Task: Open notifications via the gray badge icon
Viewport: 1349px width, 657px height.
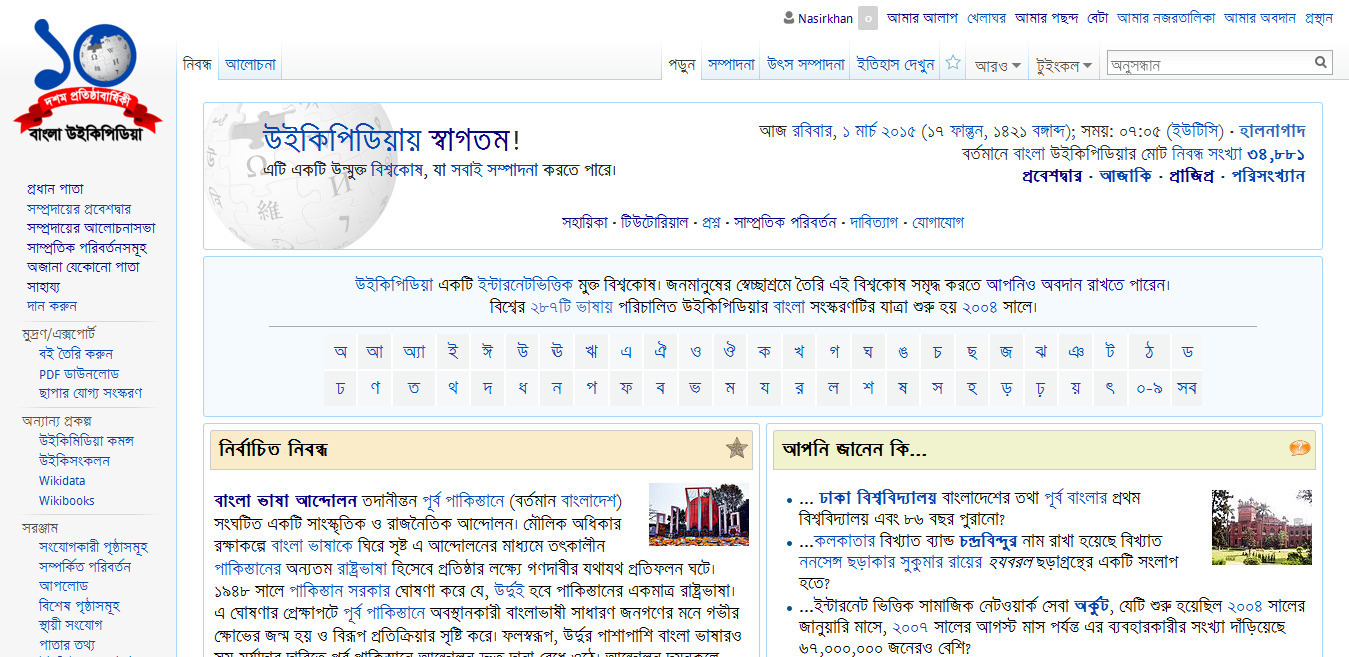Action: pos(867,18)
